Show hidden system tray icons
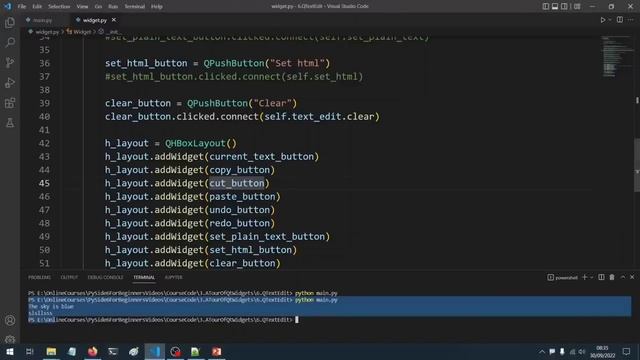Viewport: 640px width, 360px height. [x=542, y=351]
